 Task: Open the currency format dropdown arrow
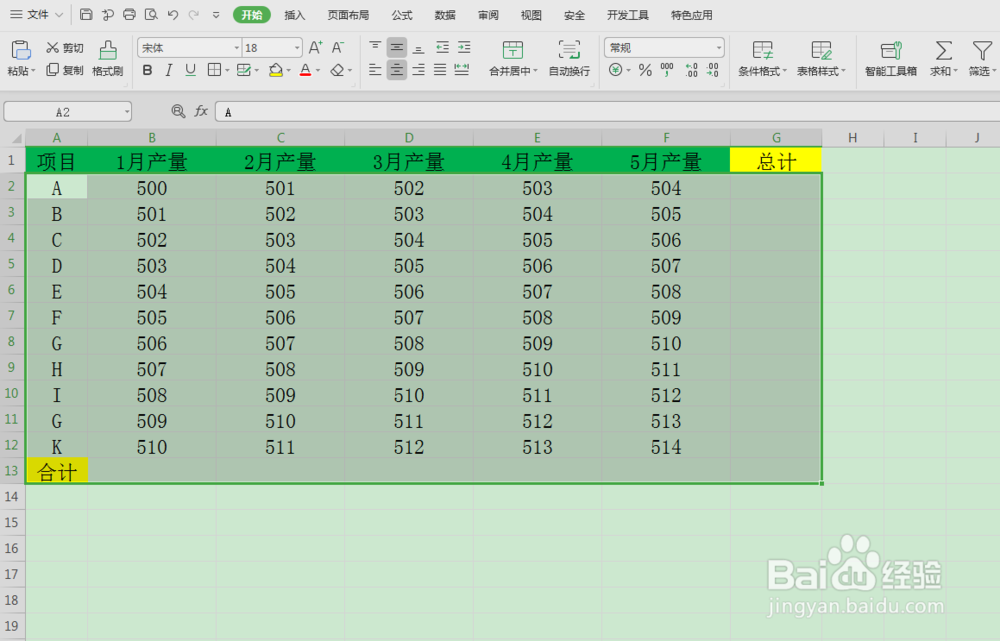click(x=628, y=70)
